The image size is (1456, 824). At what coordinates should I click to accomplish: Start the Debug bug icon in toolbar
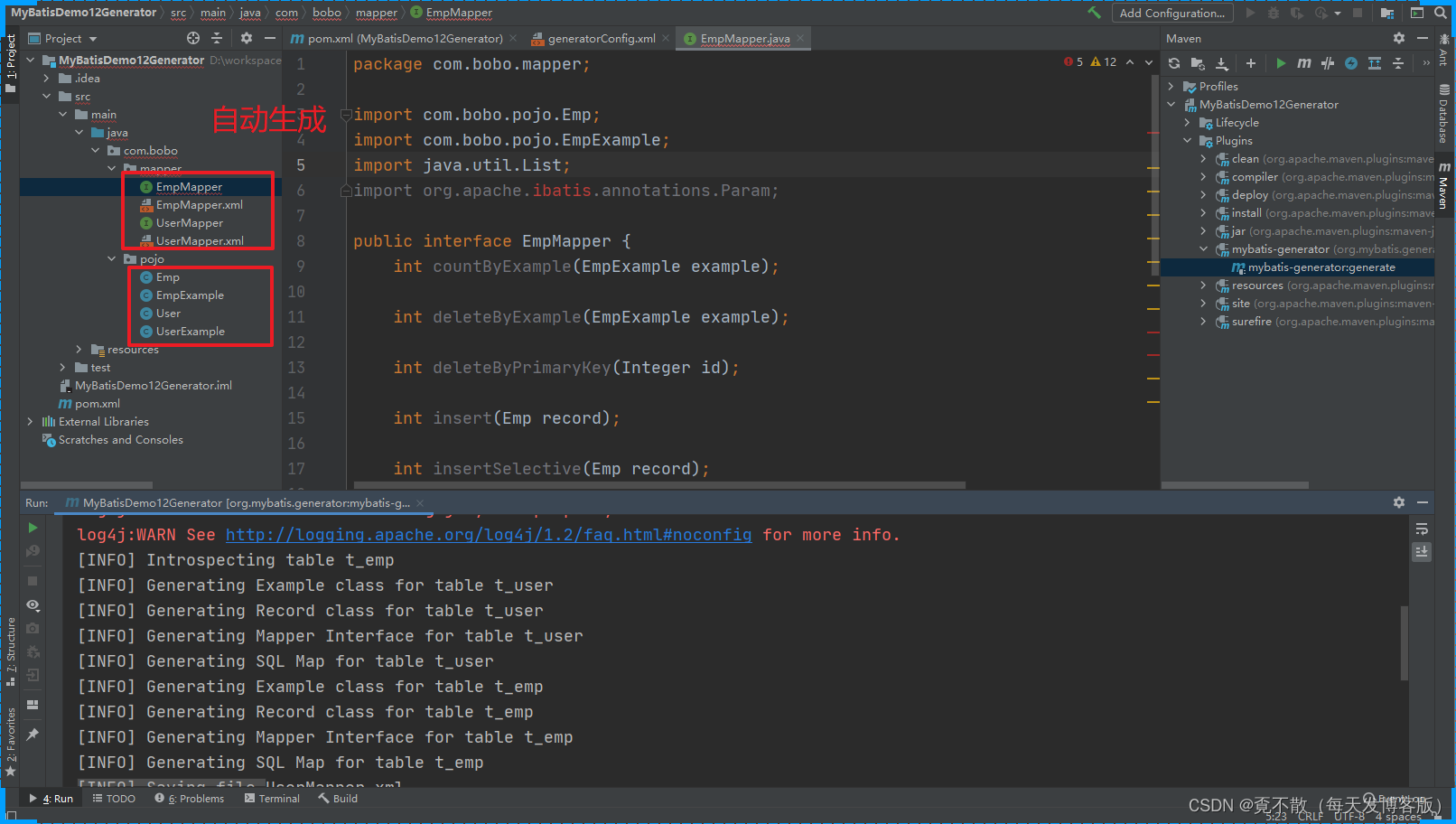1273,12
